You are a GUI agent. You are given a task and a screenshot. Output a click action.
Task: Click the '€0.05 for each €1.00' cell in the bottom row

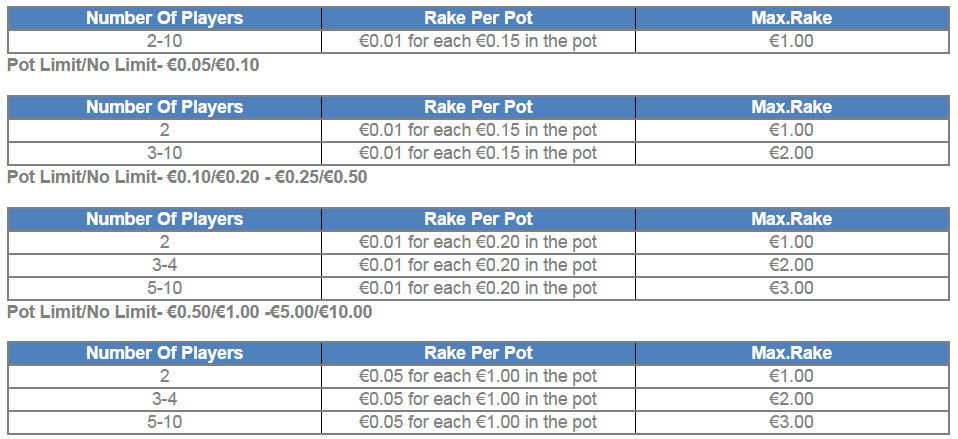478,422
